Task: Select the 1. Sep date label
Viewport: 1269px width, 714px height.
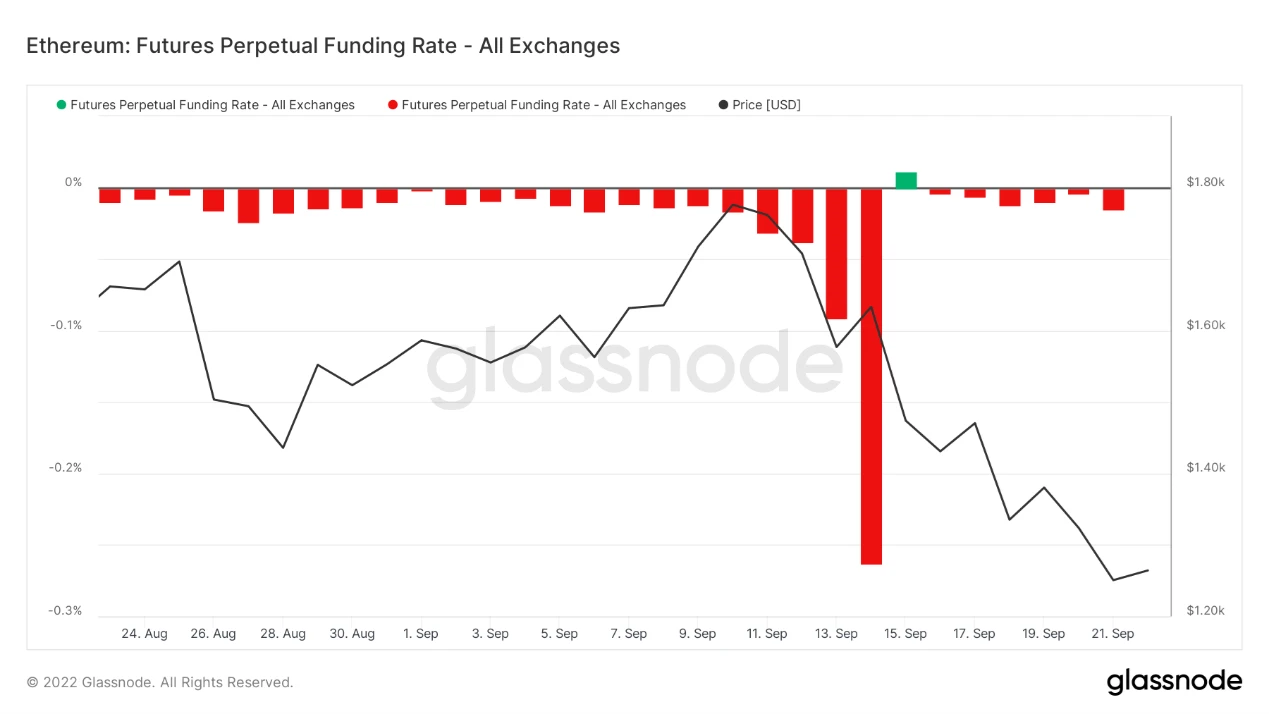Action: [420, 634]
